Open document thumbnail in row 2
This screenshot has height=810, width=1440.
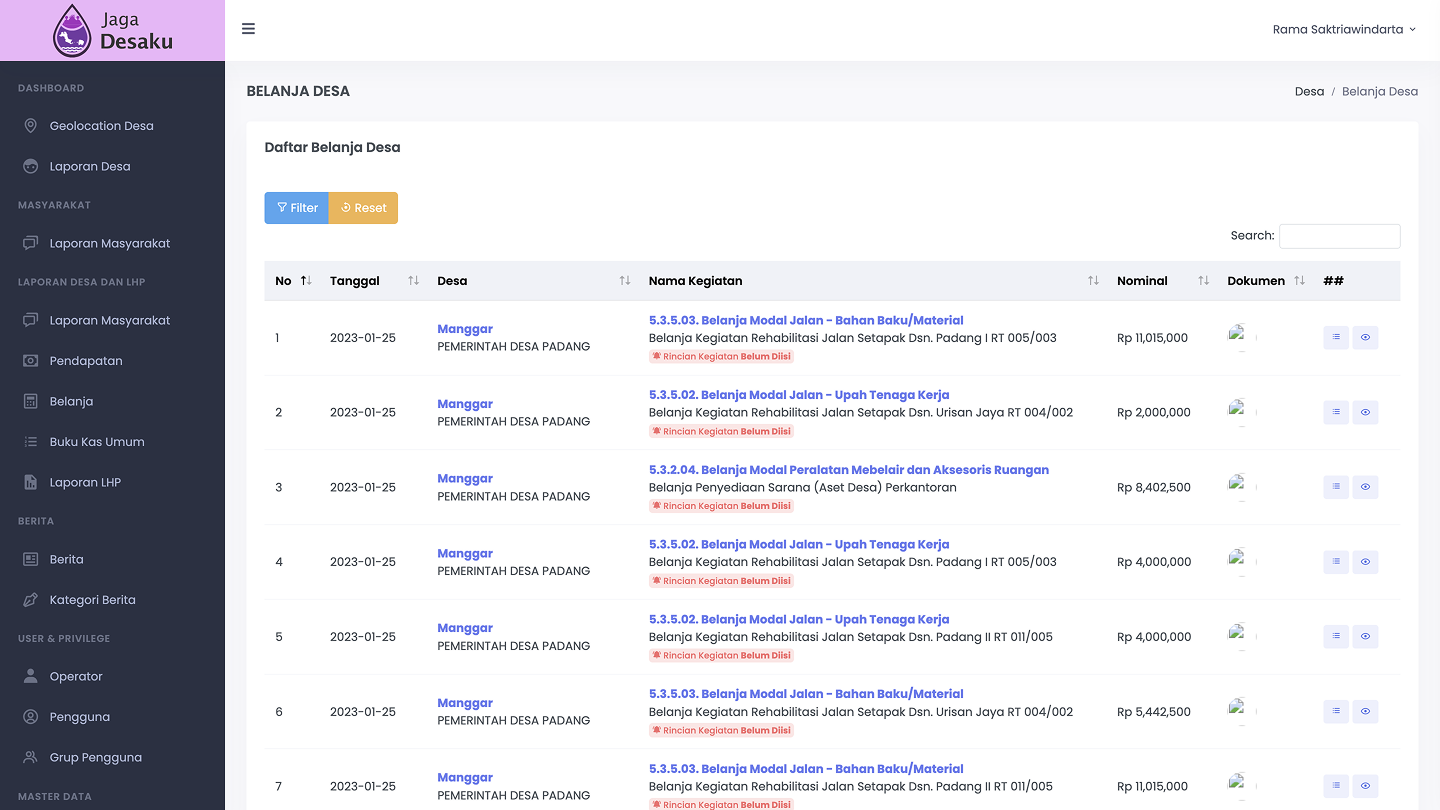1242,412
